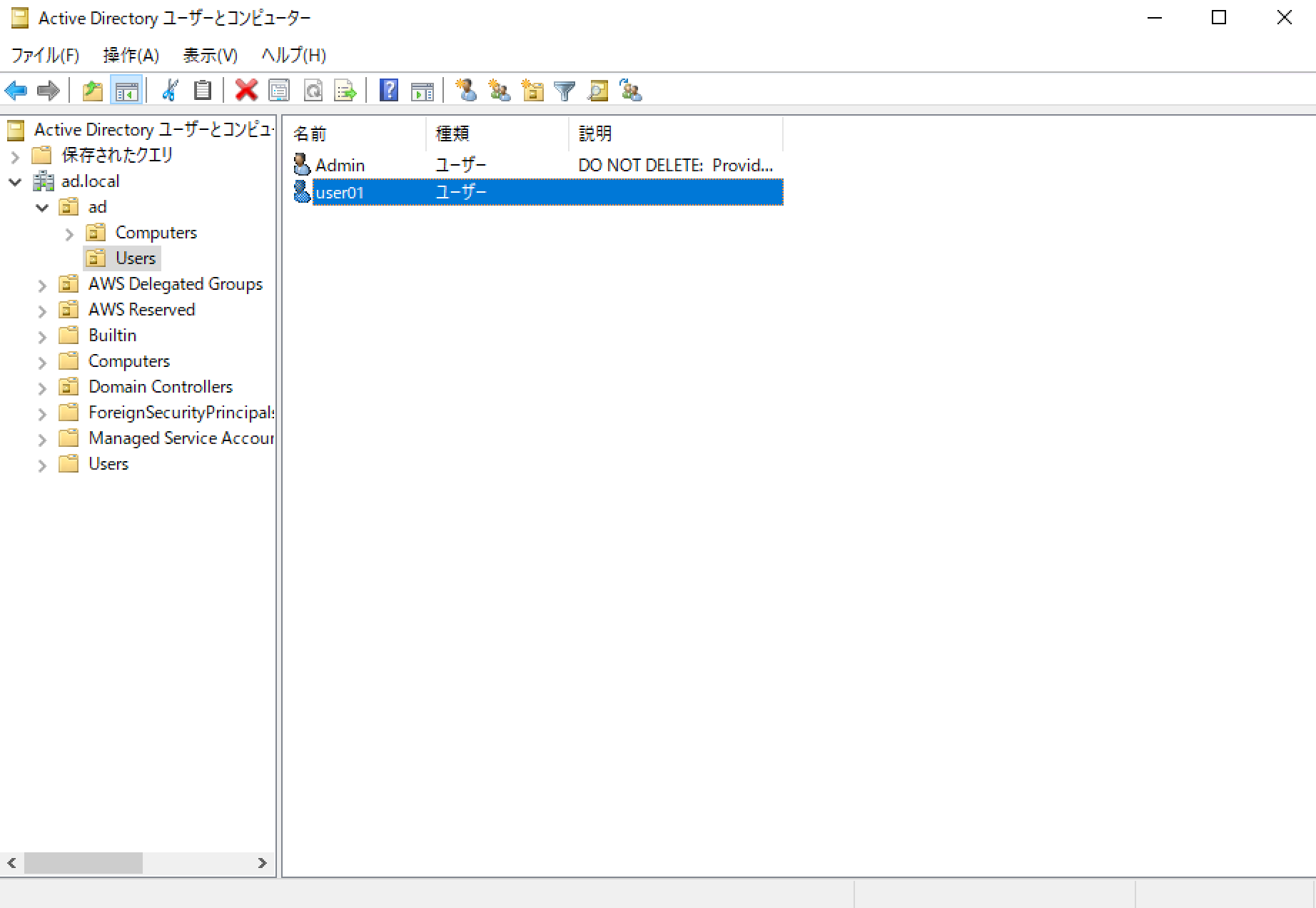Click the DO NOT DELETE description text
This screenshot has height=908, width=1316.
675,165
